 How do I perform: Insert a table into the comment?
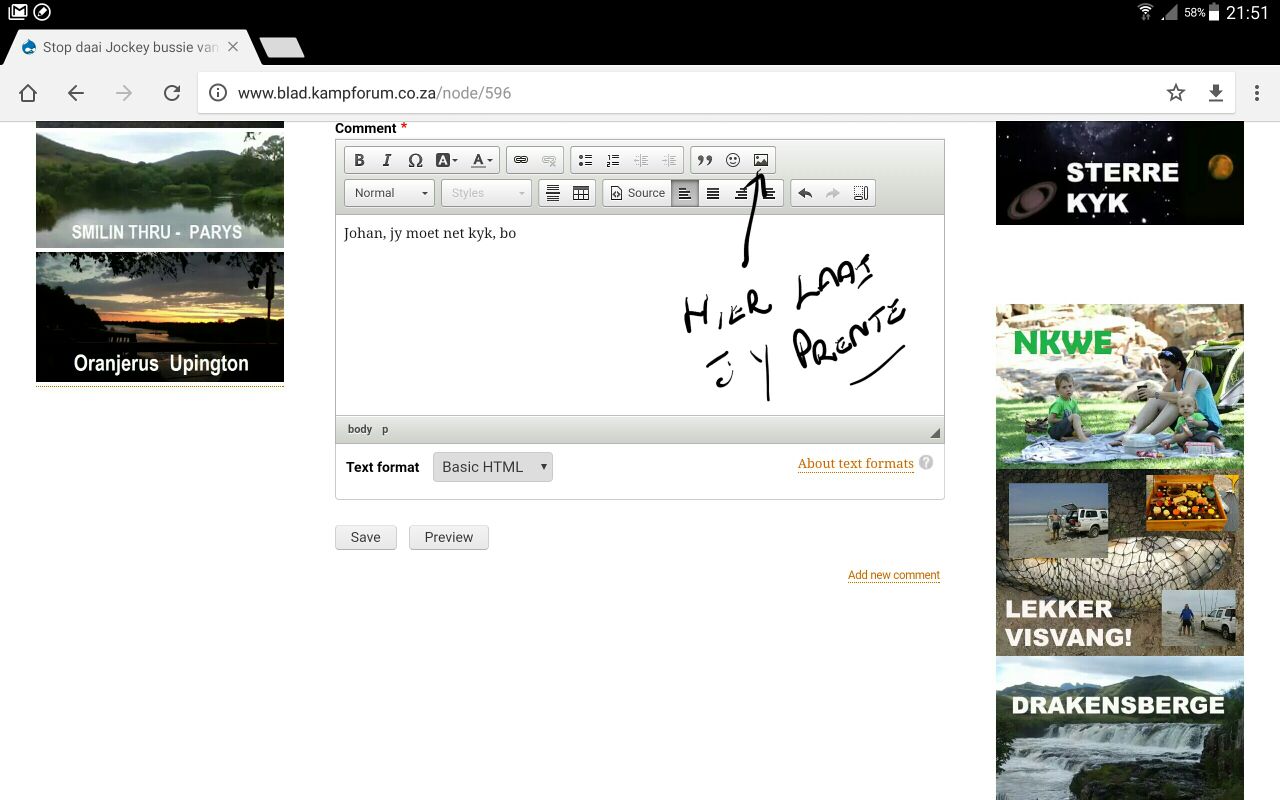[x=581, y=193]
